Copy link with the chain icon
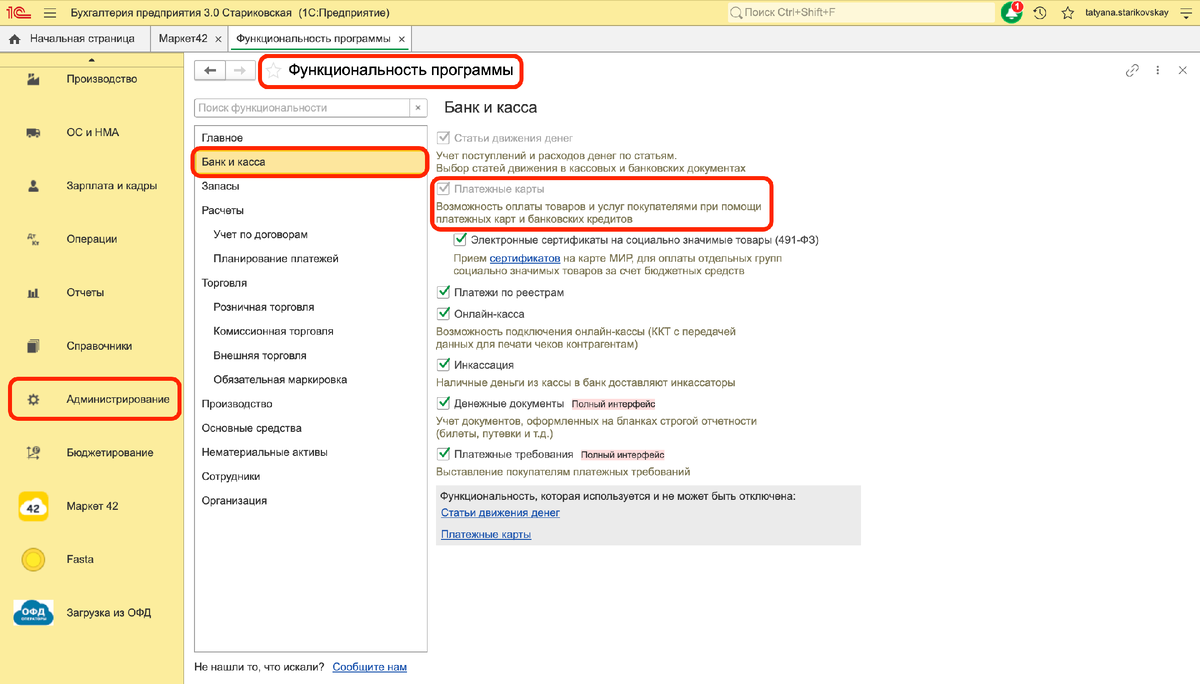This screenshot has width=1200, height=684. pyautogui.click(x=1132, y=70)
